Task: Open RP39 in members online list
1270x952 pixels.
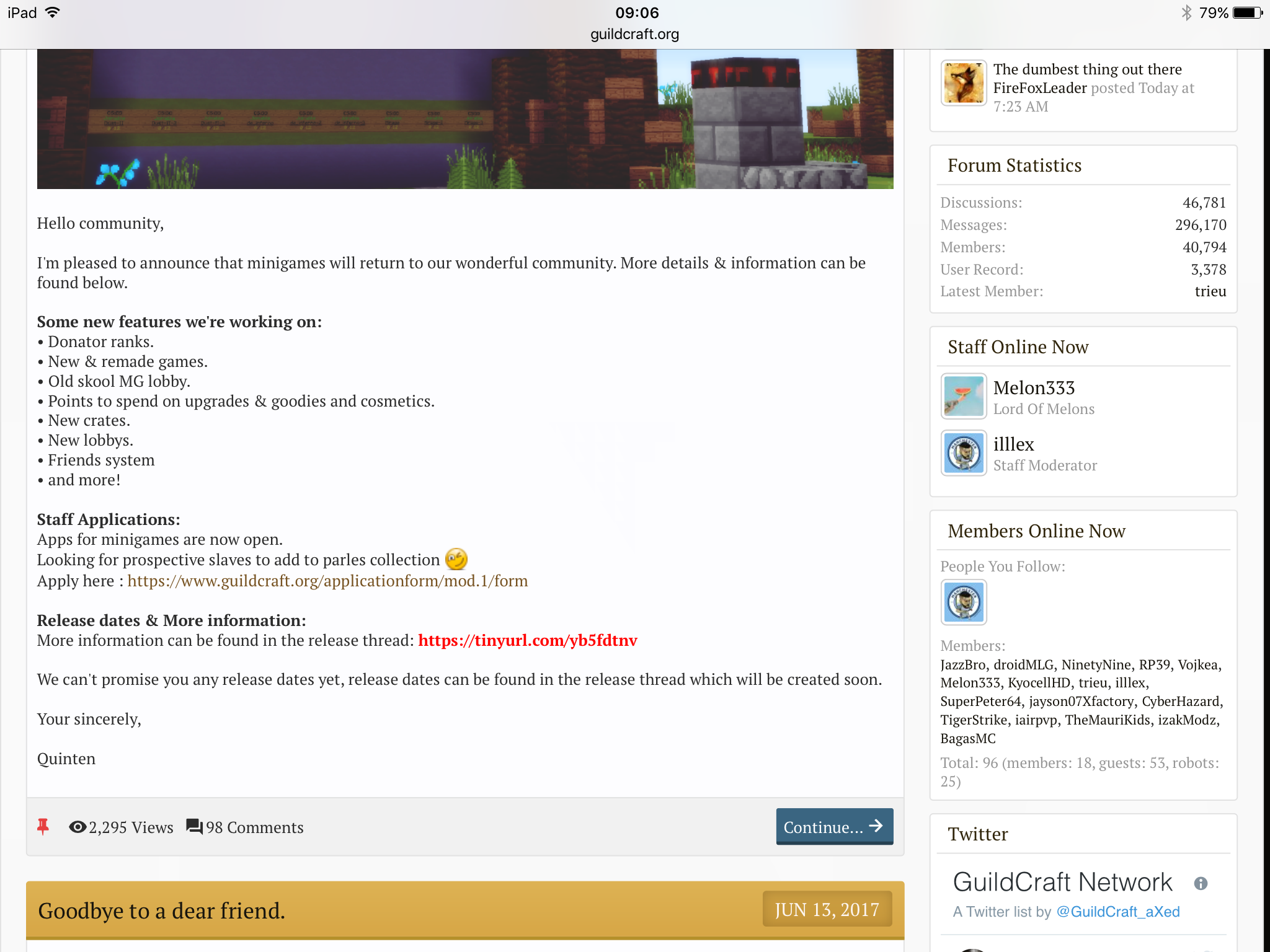Action: pos(1155,664)
